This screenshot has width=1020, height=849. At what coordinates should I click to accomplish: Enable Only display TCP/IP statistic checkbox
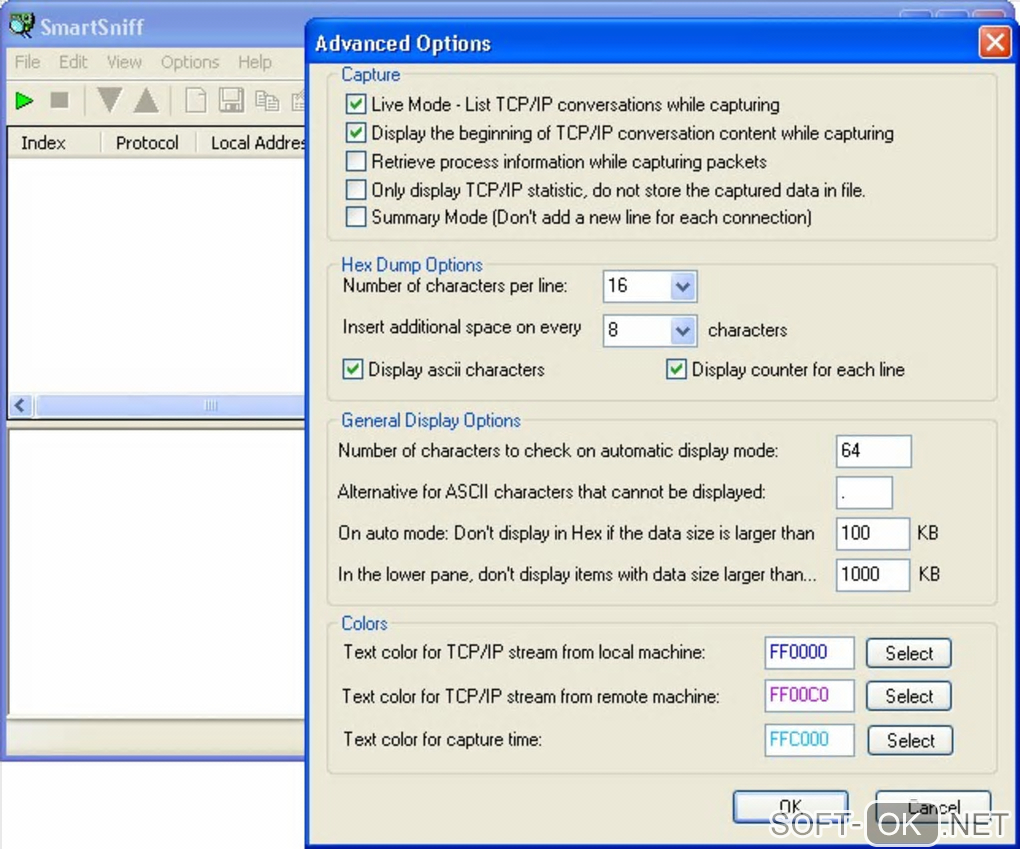point(355,189)
